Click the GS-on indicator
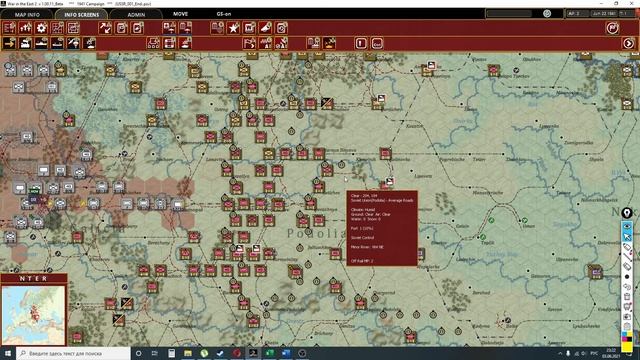This screenshot has width=640, height=360. [x=224, y=14]
